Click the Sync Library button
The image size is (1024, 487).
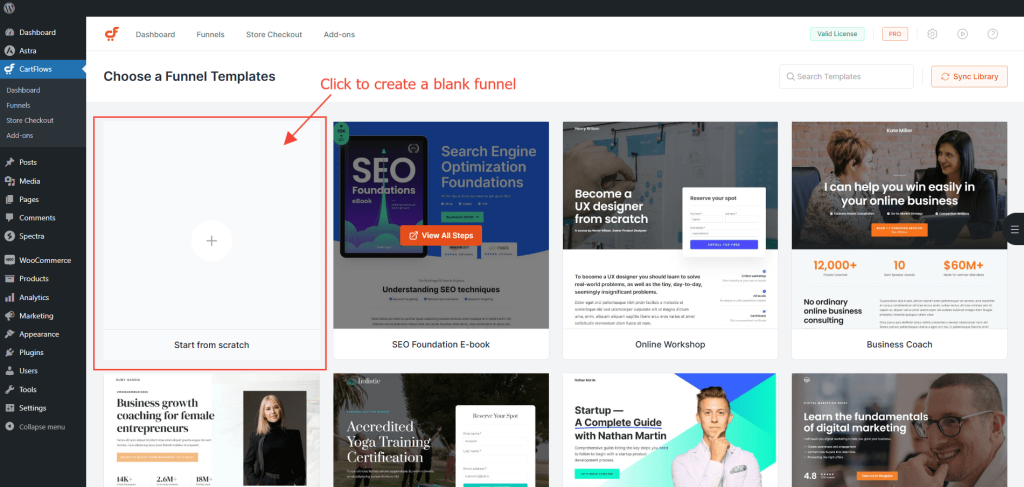(968, 77)
